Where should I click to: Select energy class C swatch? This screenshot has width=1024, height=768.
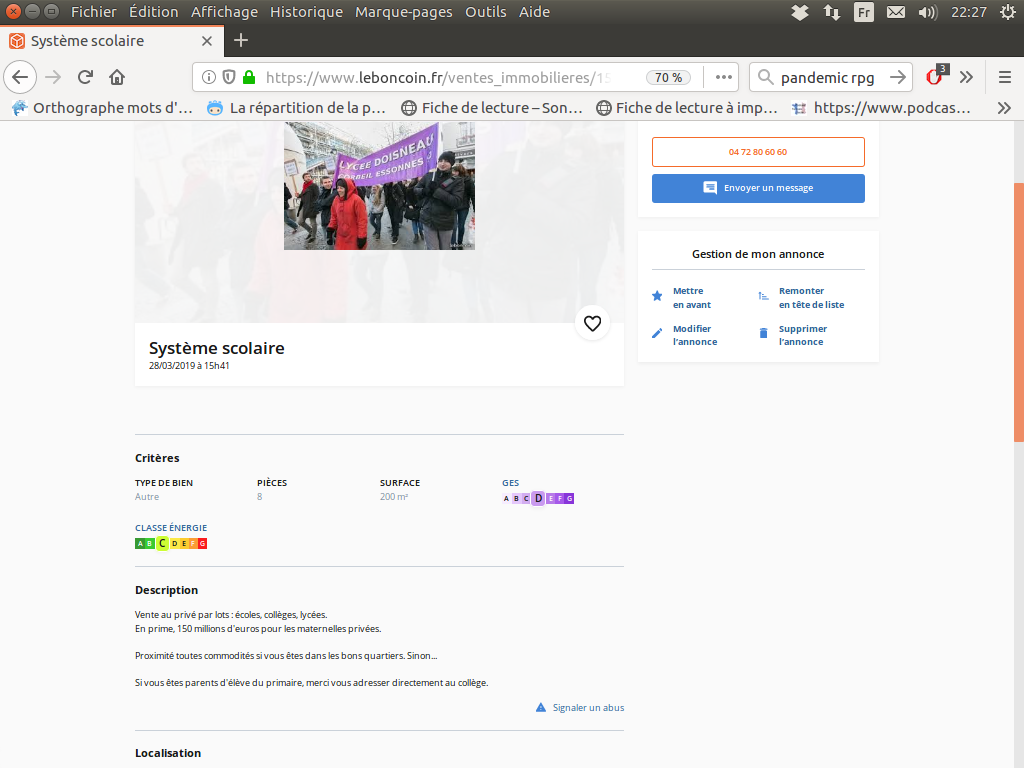pyautogui.click(x=162, y=543)
